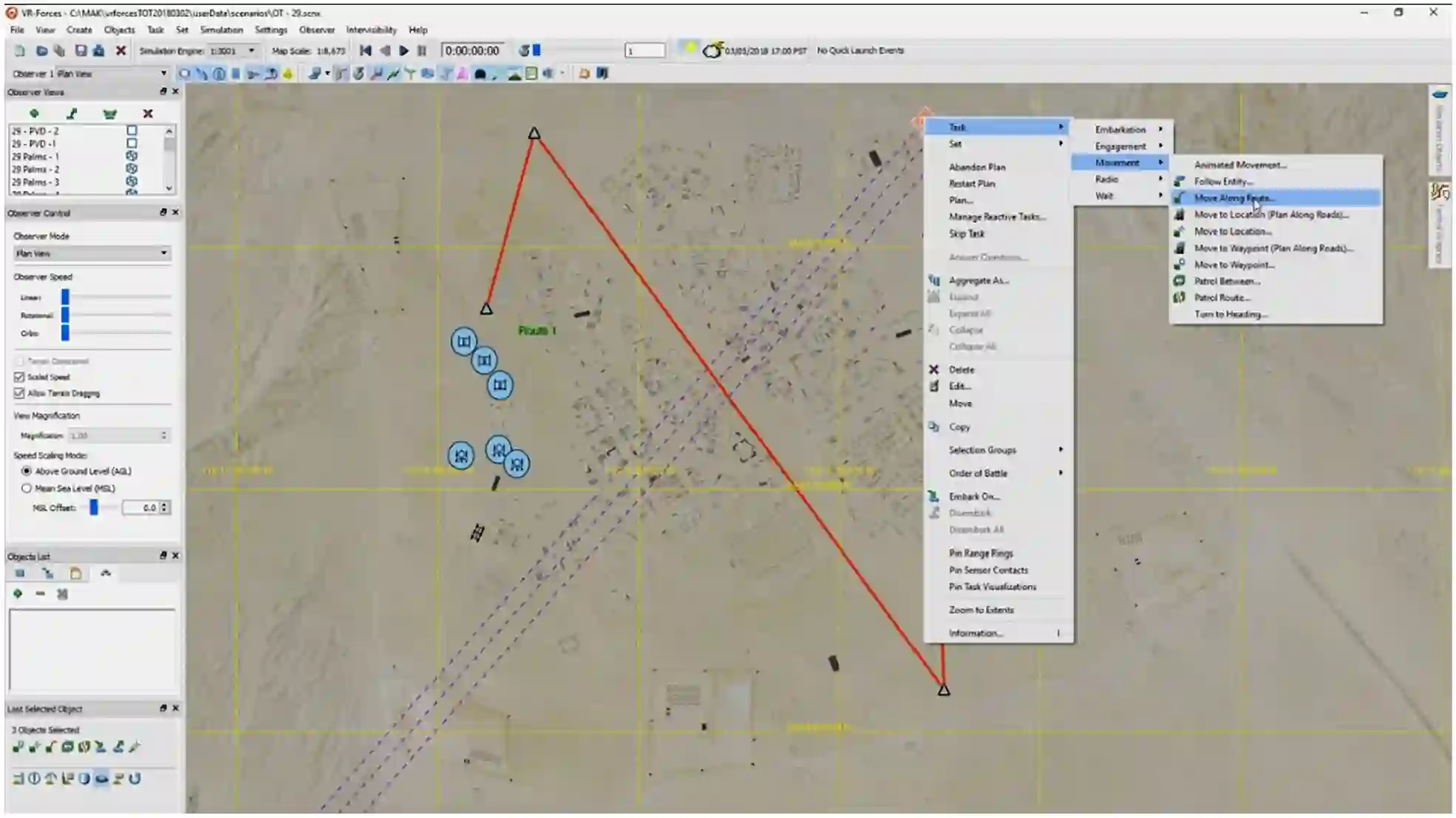Click Pin Range Rings option

pos(981,553)
